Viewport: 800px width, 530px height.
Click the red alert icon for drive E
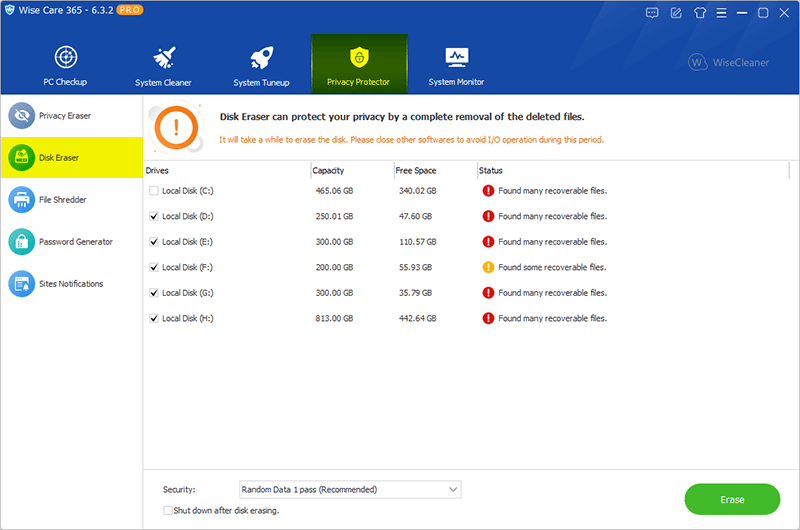click(x=488, y=242)
